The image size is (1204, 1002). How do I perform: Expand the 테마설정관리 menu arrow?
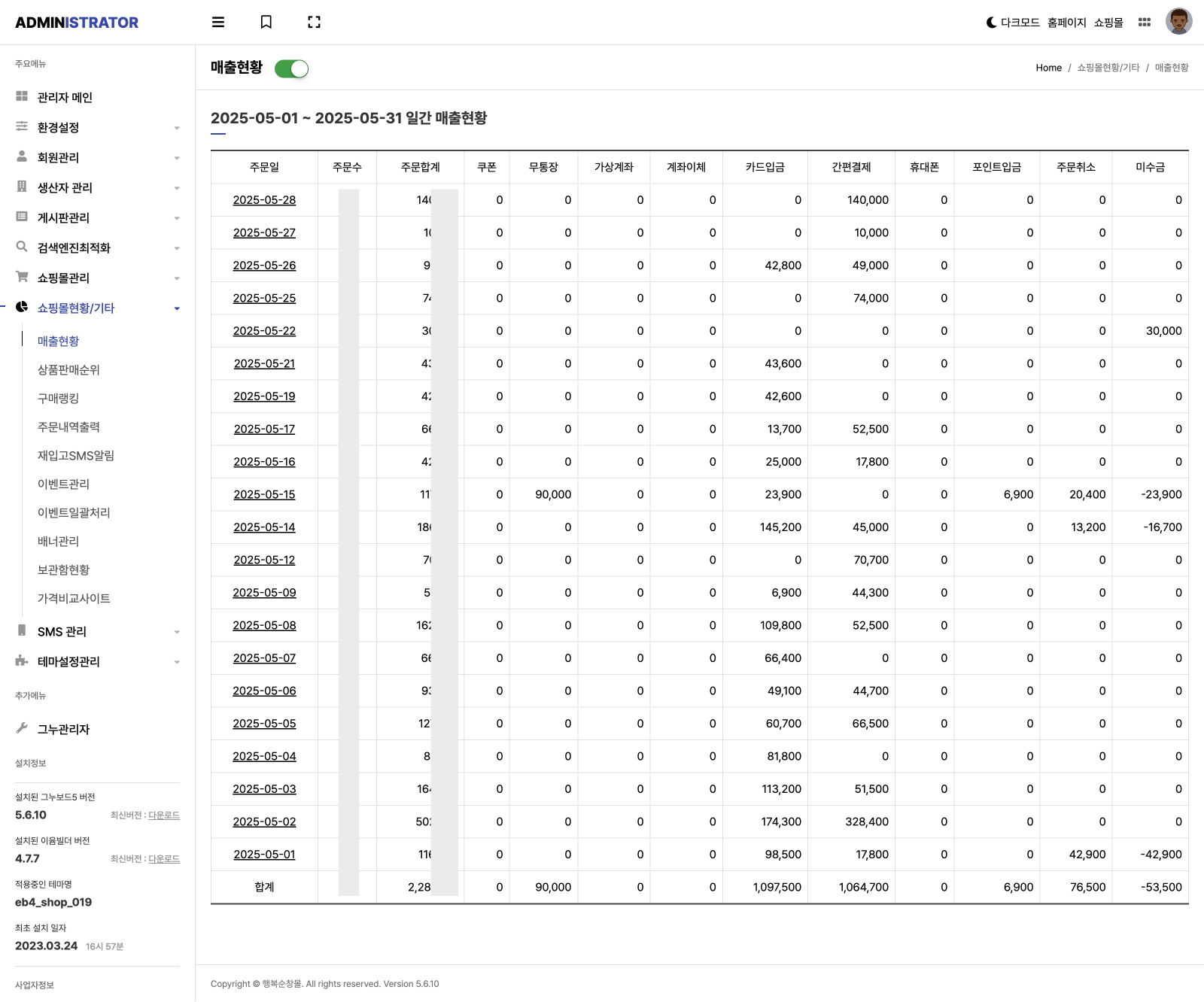point(177,662)
